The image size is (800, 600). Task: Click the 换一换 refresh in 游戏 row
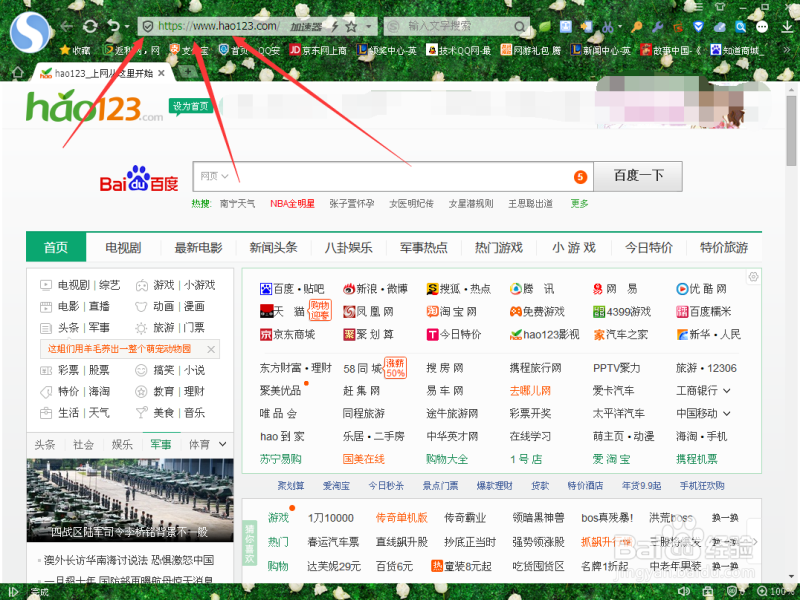pos(725,518)
